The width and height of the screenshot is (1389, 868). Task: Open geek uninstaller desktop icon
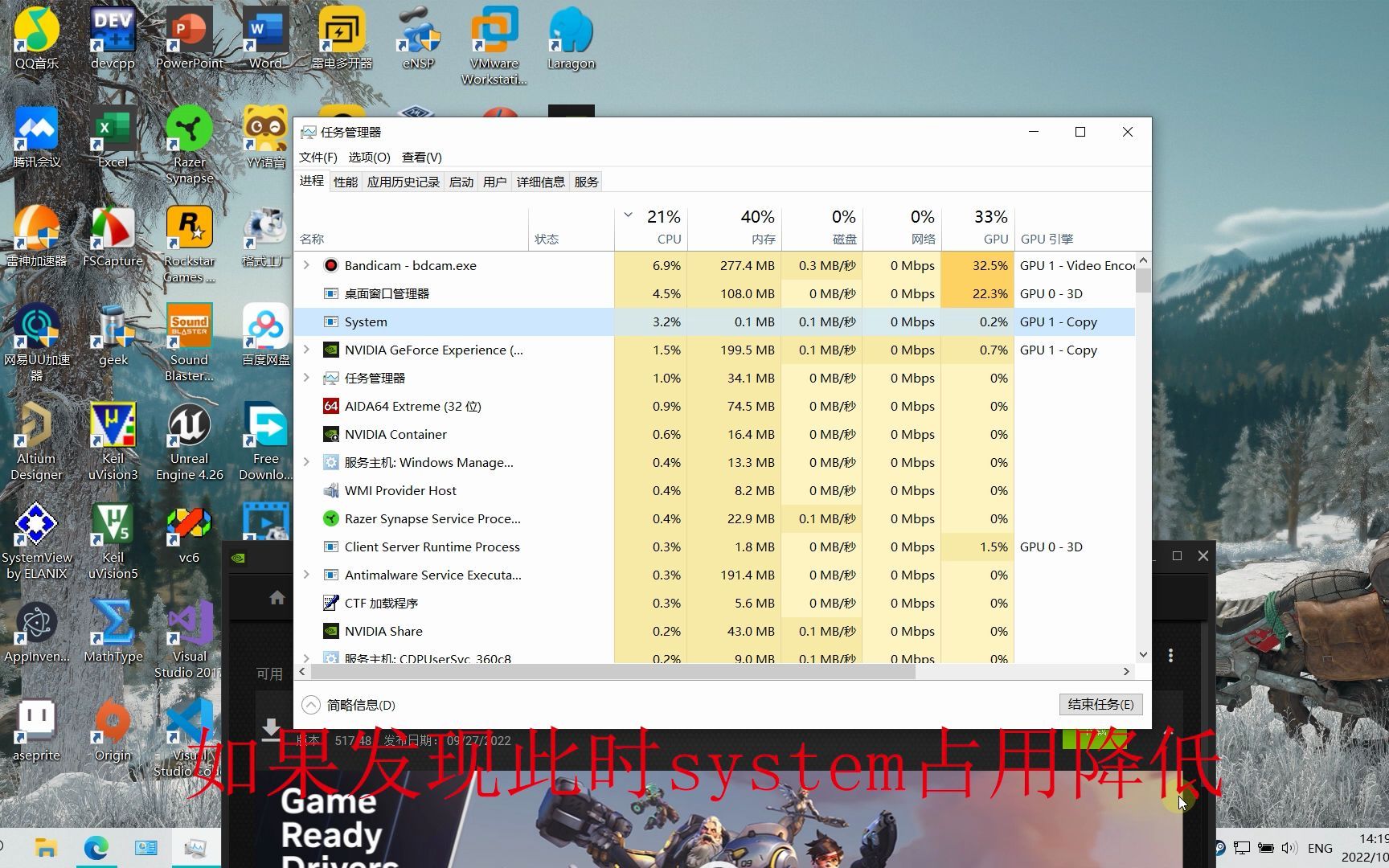tap(113, 334)
